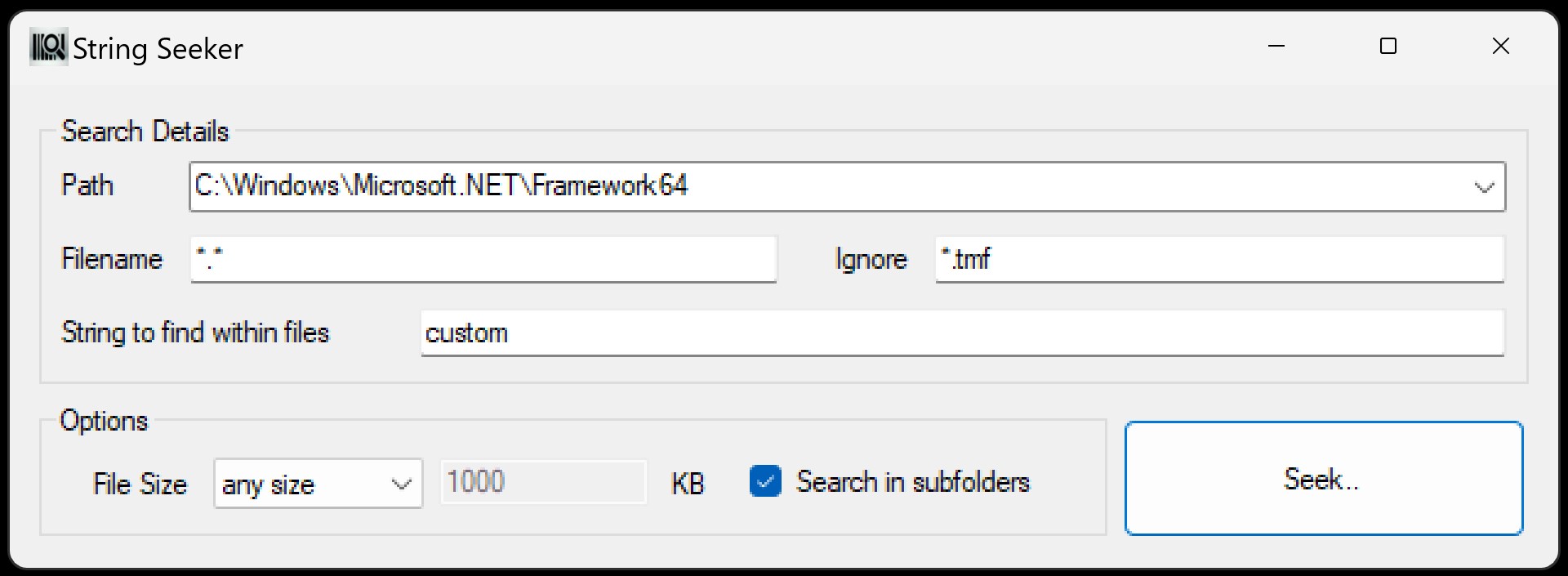Select the text custom in the search field

tap(466, 333)
